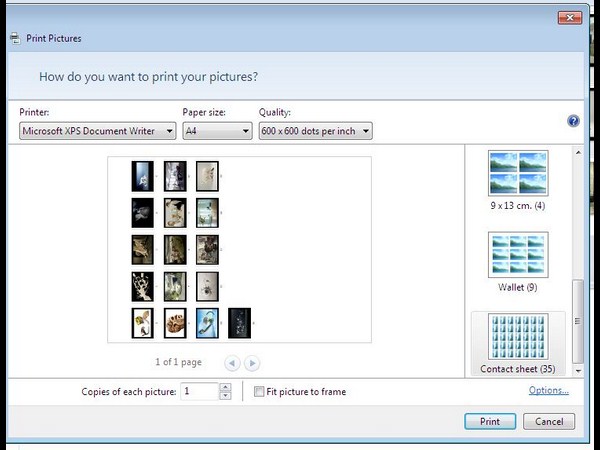Click the Cancel button

549,422
